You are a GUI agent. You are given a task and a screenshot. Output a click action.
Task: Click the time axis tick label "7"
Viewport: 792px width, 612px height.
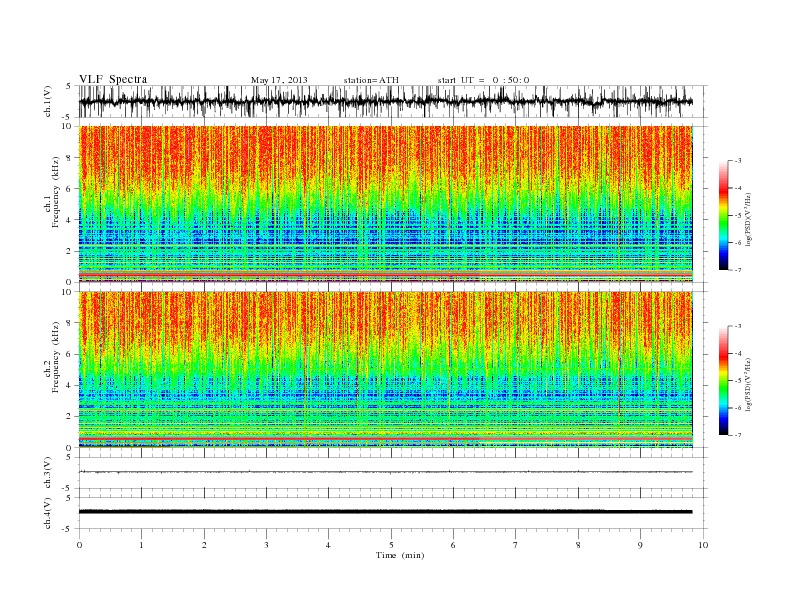coord(516,545)
